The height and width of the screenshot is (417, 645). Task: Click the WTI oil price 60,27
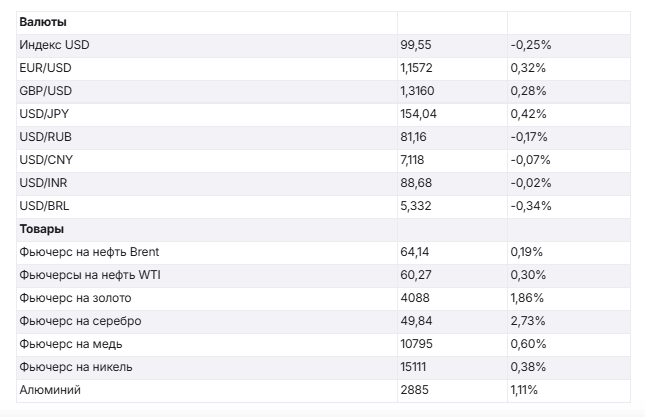[x=416, y=275]
